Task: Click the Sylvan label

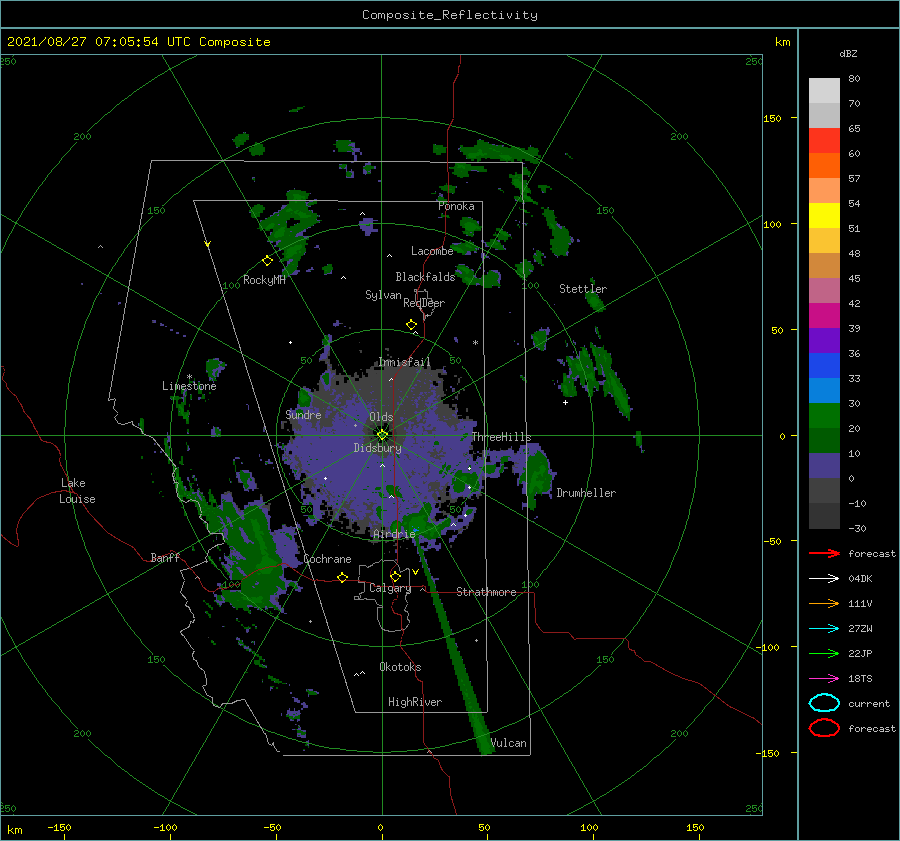Action: (x=383, y=295)
